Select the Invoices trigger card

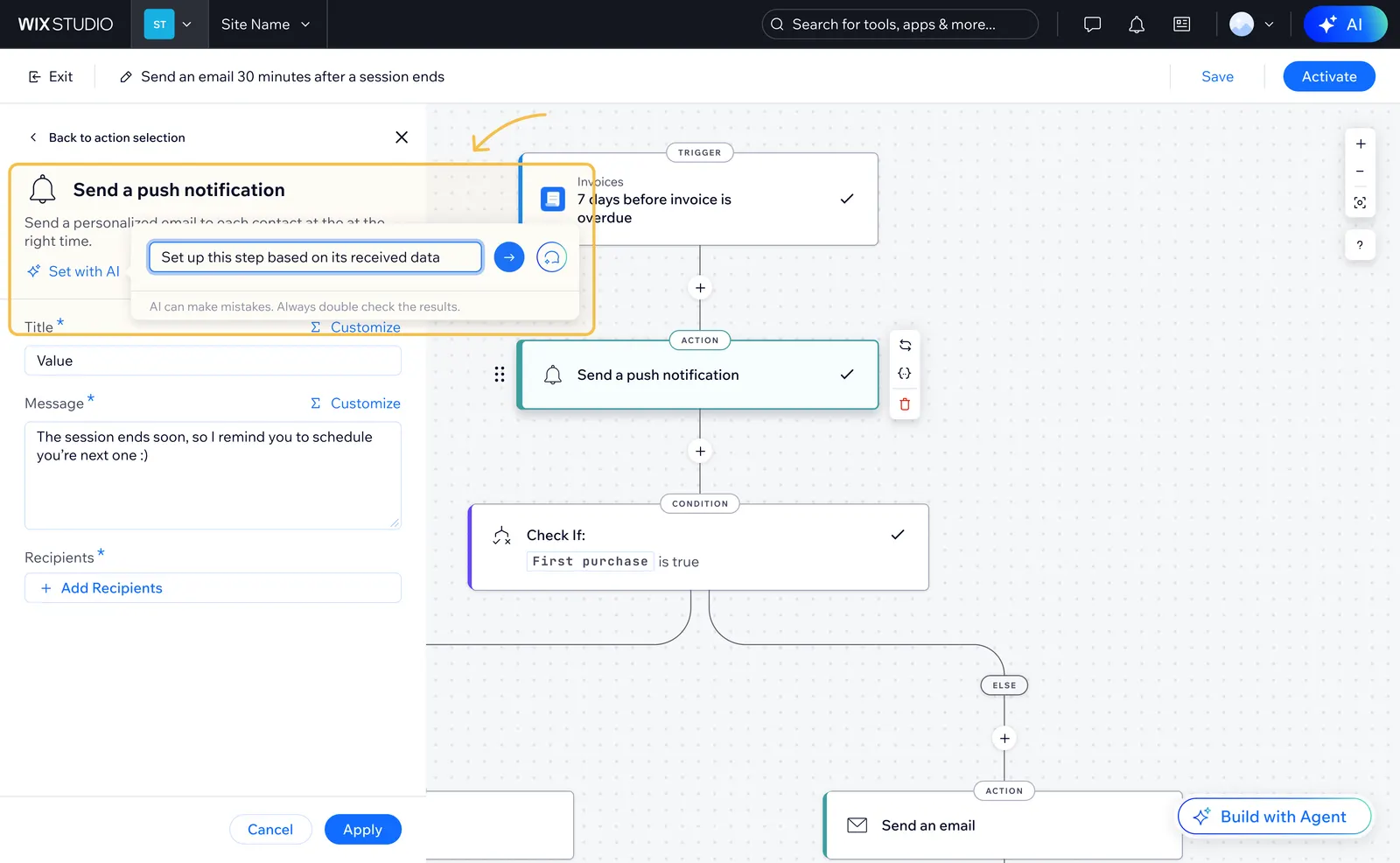[x=698, y=200]
